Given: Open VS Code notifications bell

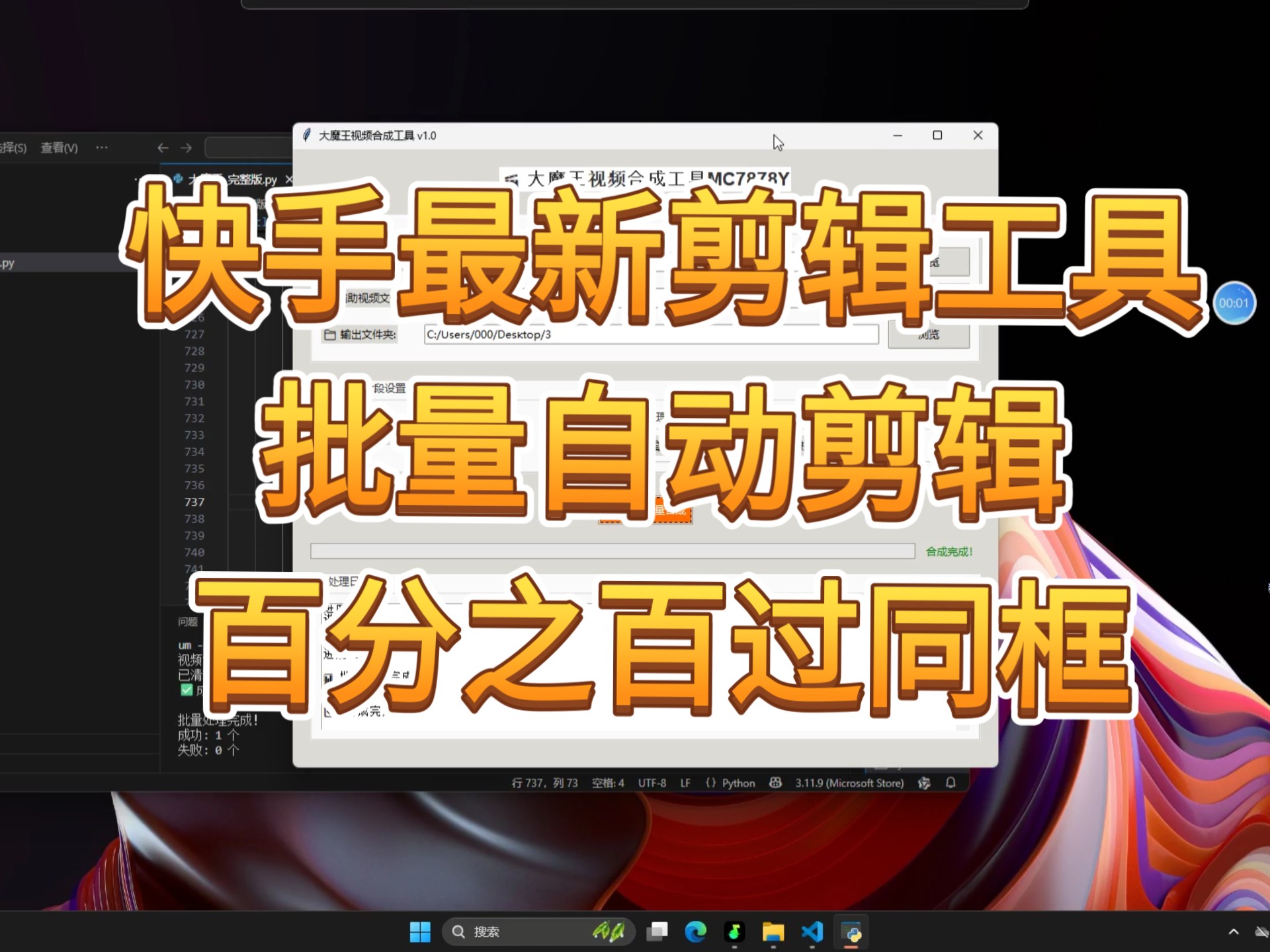Looking at the screenshot, I should point(951,783).
